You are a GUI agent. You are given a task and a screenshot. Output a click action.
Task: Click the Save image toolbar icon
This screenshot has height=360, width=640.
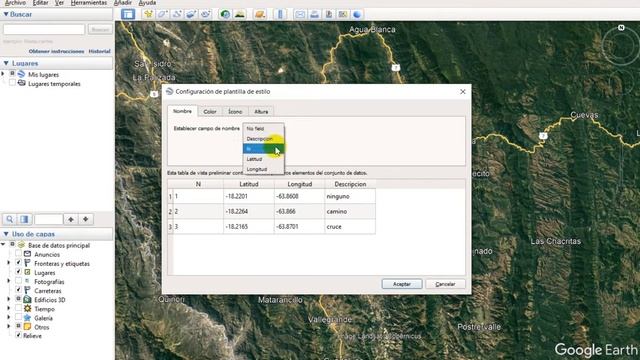click(x=329, y=14)
